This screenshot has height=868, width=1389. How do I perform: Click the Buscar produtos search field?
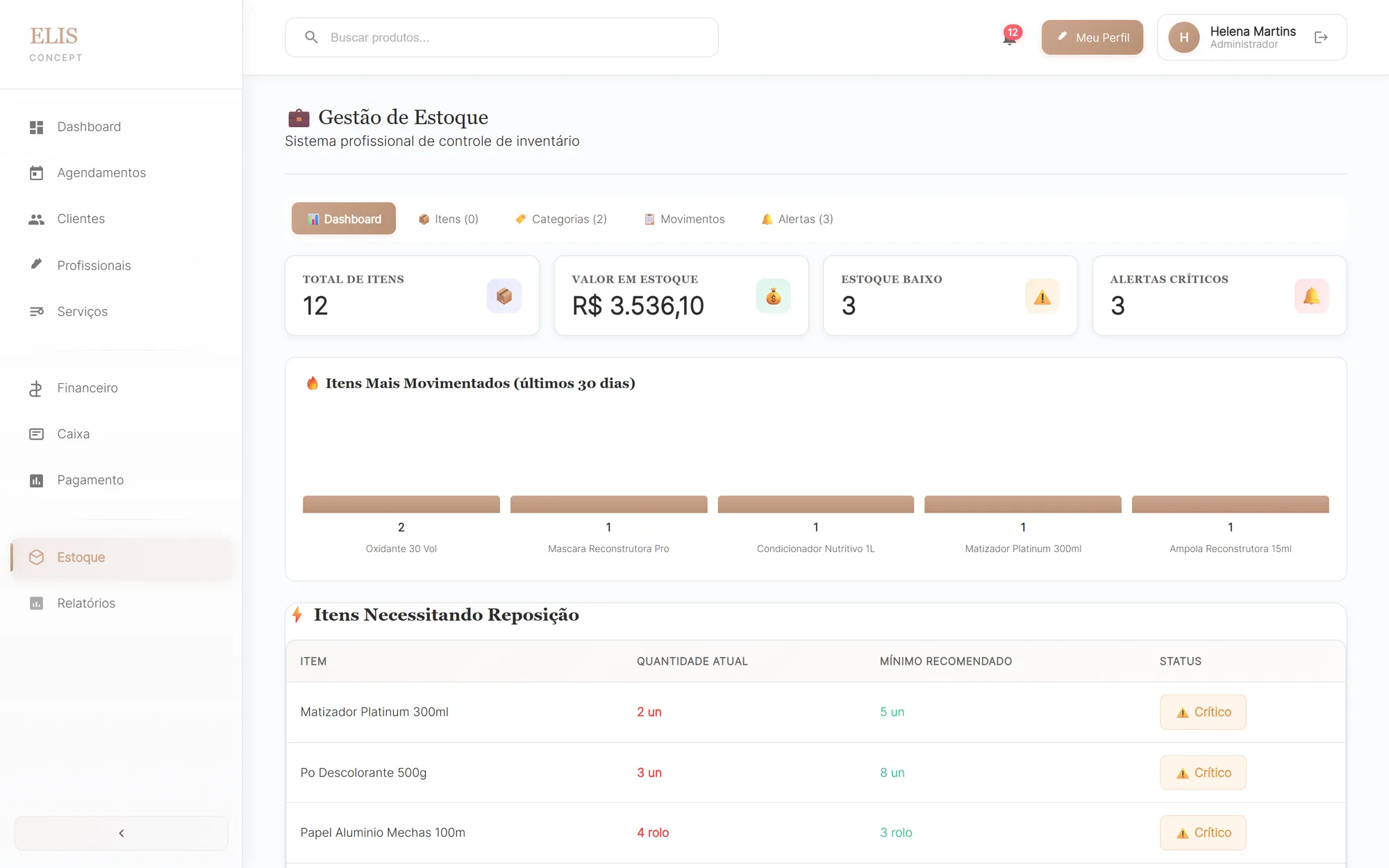[501, 37]
